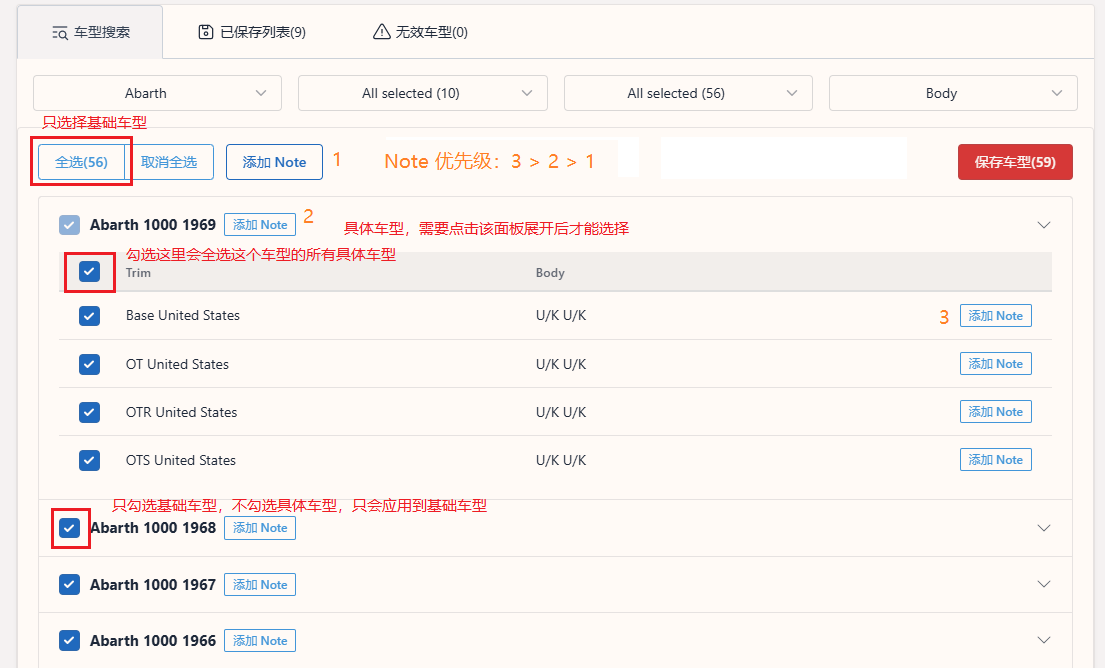Click the 全选(56) button
The image size is (1105, 668).
coord(81,162)
